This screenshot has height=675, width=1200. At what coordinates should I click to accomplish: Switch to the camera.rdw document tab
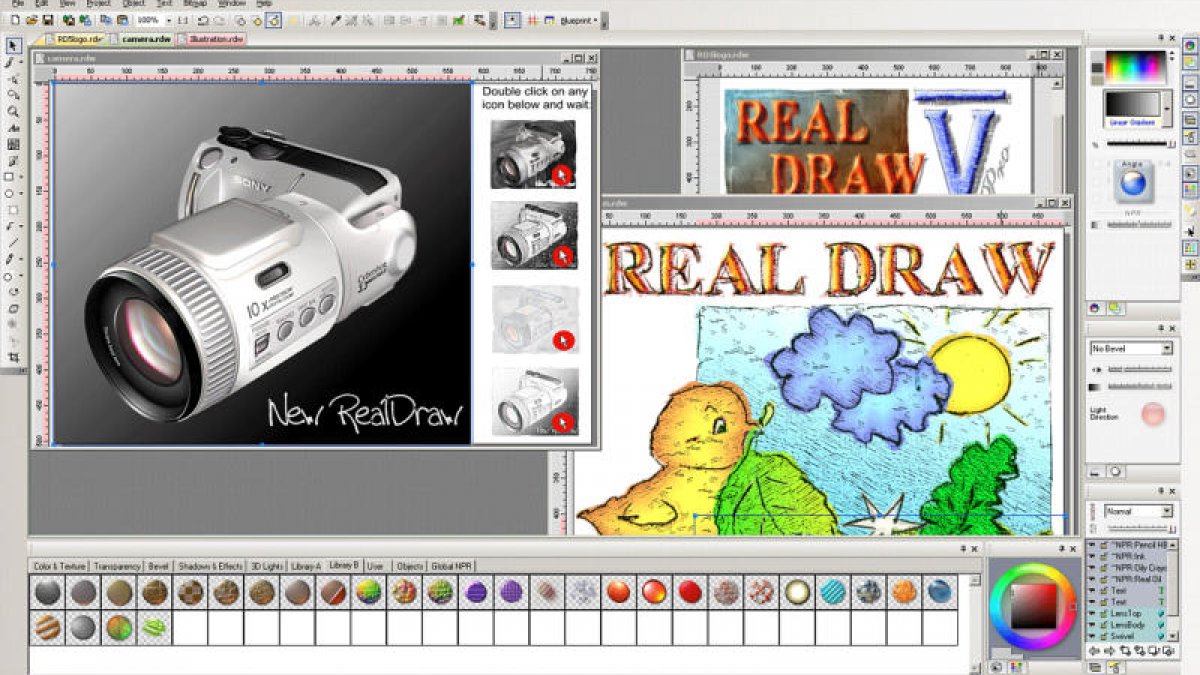click(x=141, y=39)
